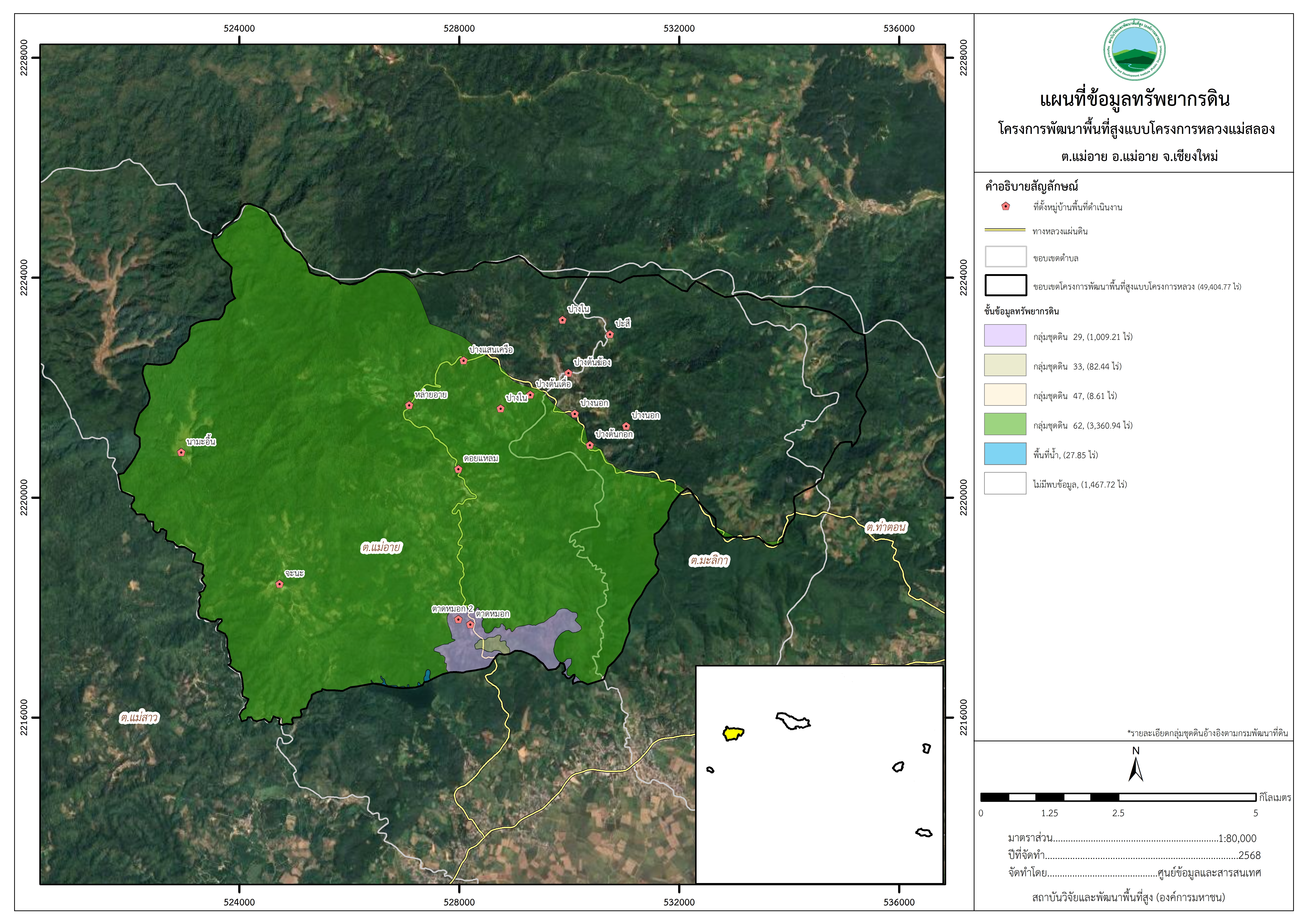Click the village marker for ตาดหมอก 2
The height and width of the screenshot is (924, 1306).
(x=458, y=620)
